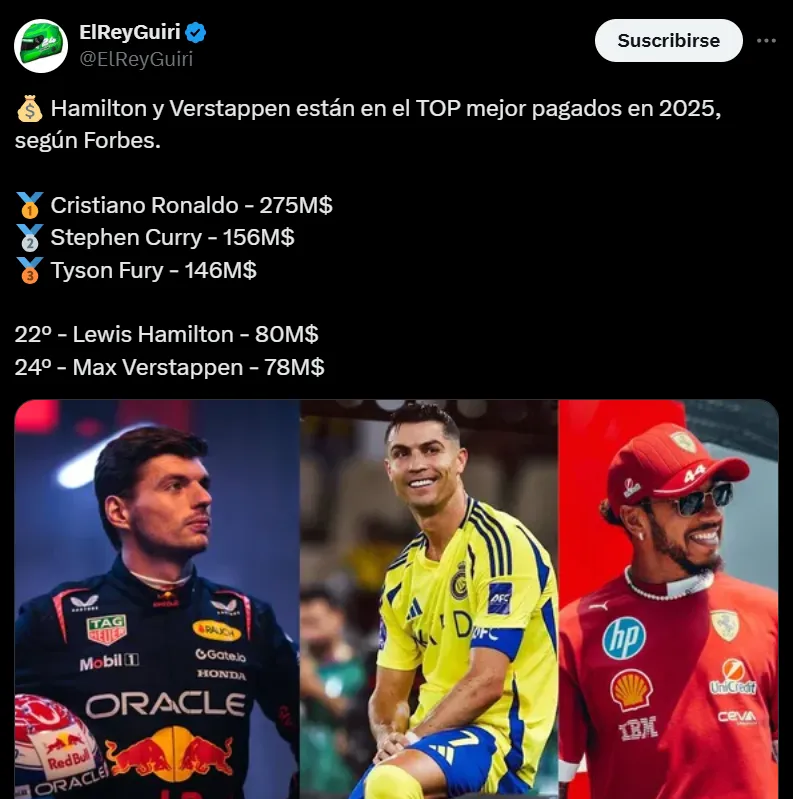This screenshot has width=793, height=799.
Task: Click the silver medal emoji
Action: coord(28,238)
